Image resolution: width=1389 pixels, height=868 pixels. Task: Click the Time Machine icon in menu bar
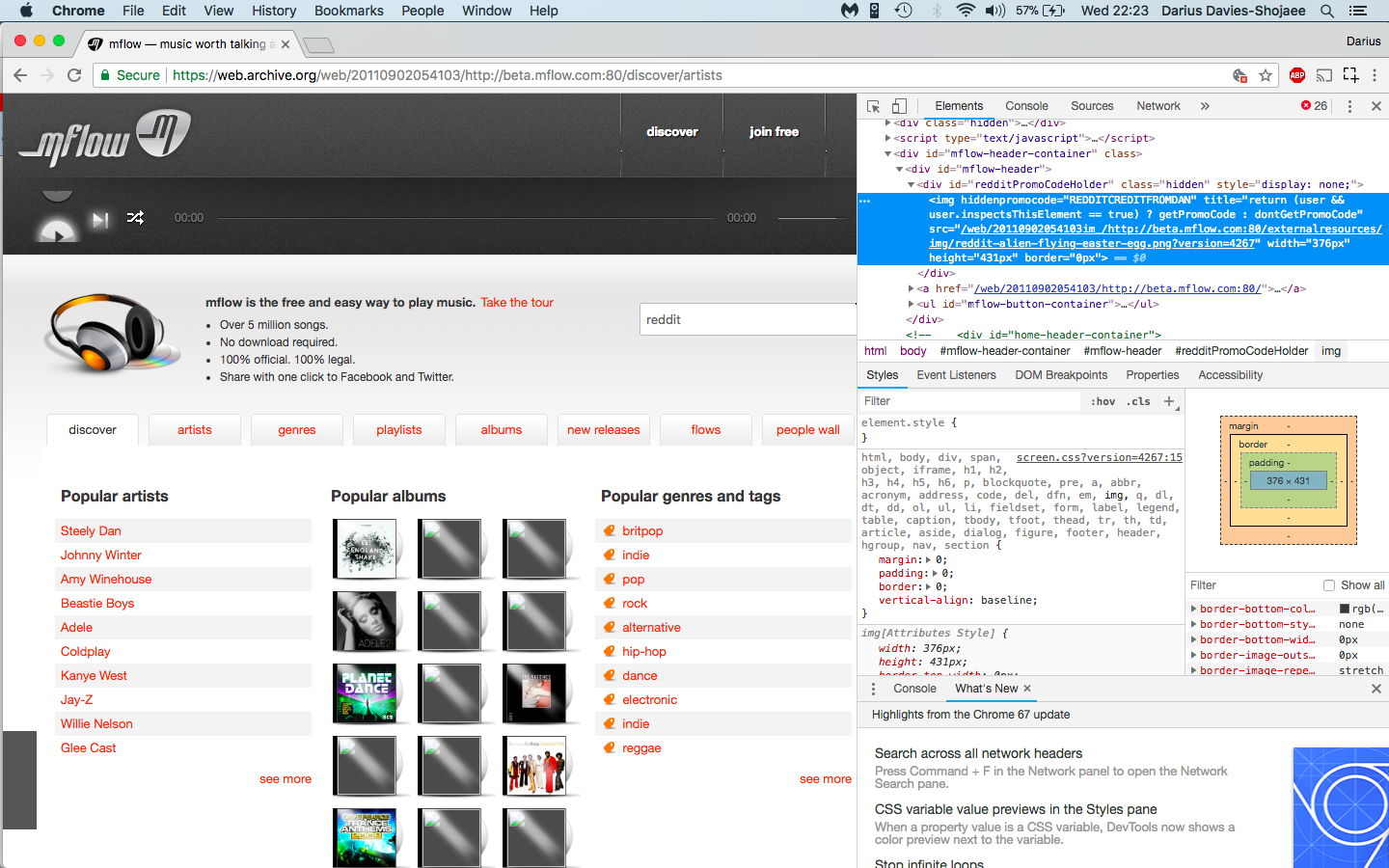pyautogui.click(x=904, y=11)
